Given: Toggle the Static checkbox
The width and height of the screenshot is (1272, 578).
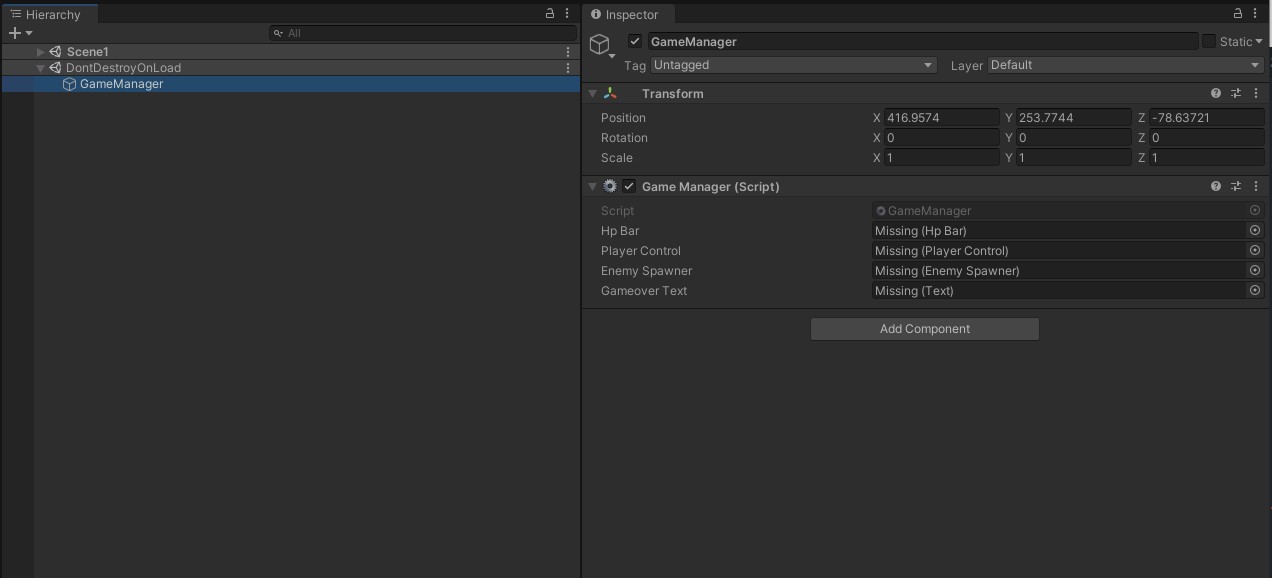Looking at the screenshot, I should click(x=1208, y=41).
